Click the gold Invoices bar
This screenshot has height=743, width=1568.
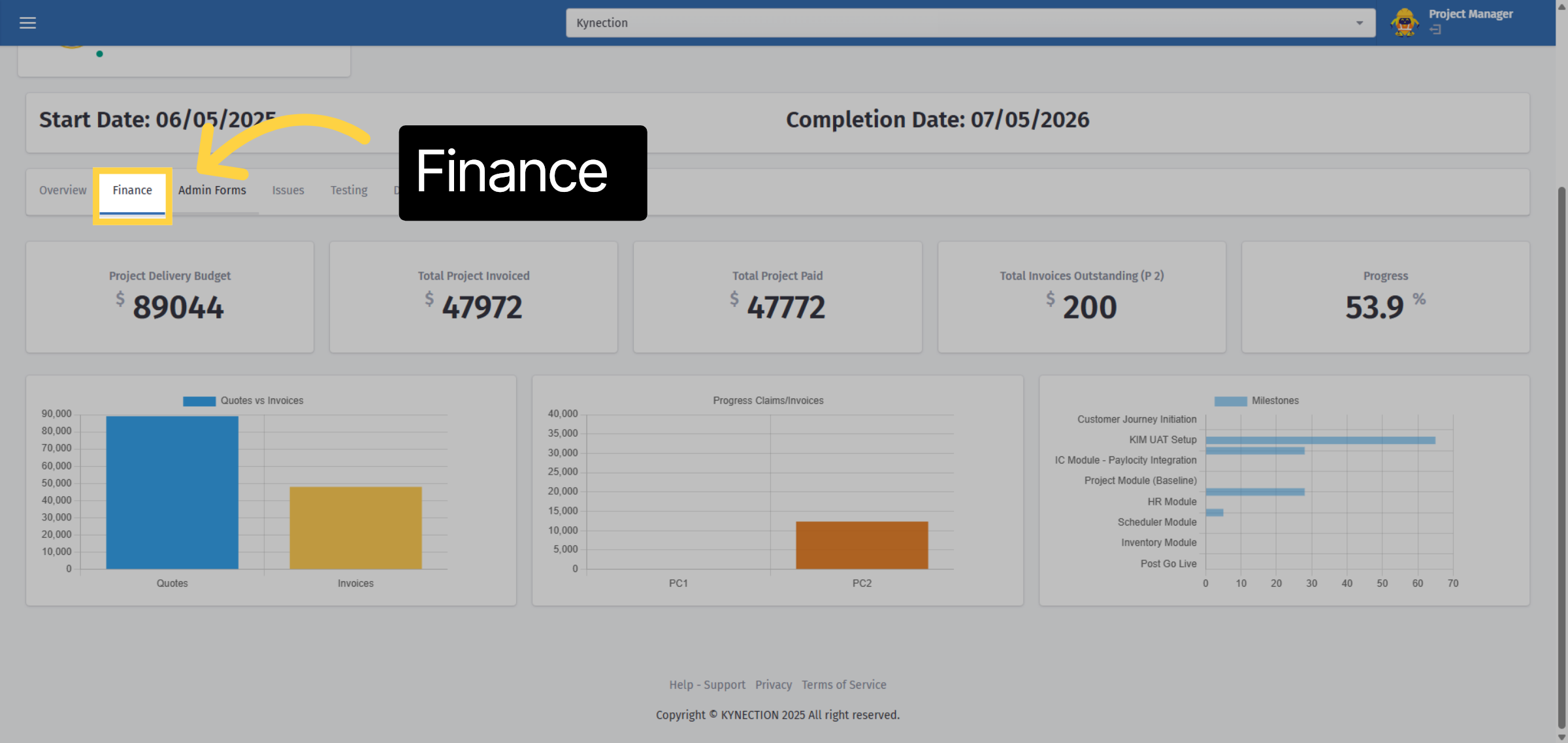pyautogui.click(x=356, y=528)
